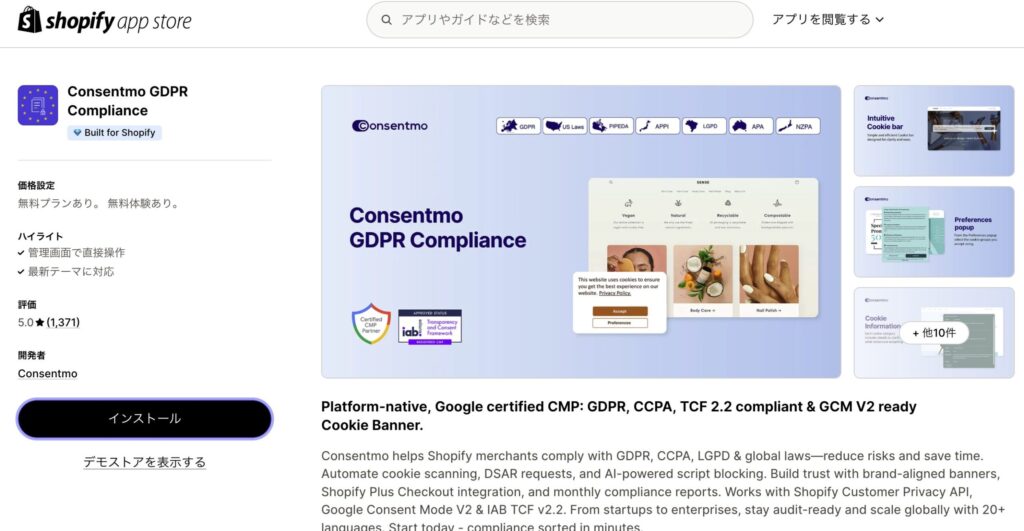The image size is (1024, 531).
Task: Click the 価格設定 section heading
Action: [x=37, y=185]
